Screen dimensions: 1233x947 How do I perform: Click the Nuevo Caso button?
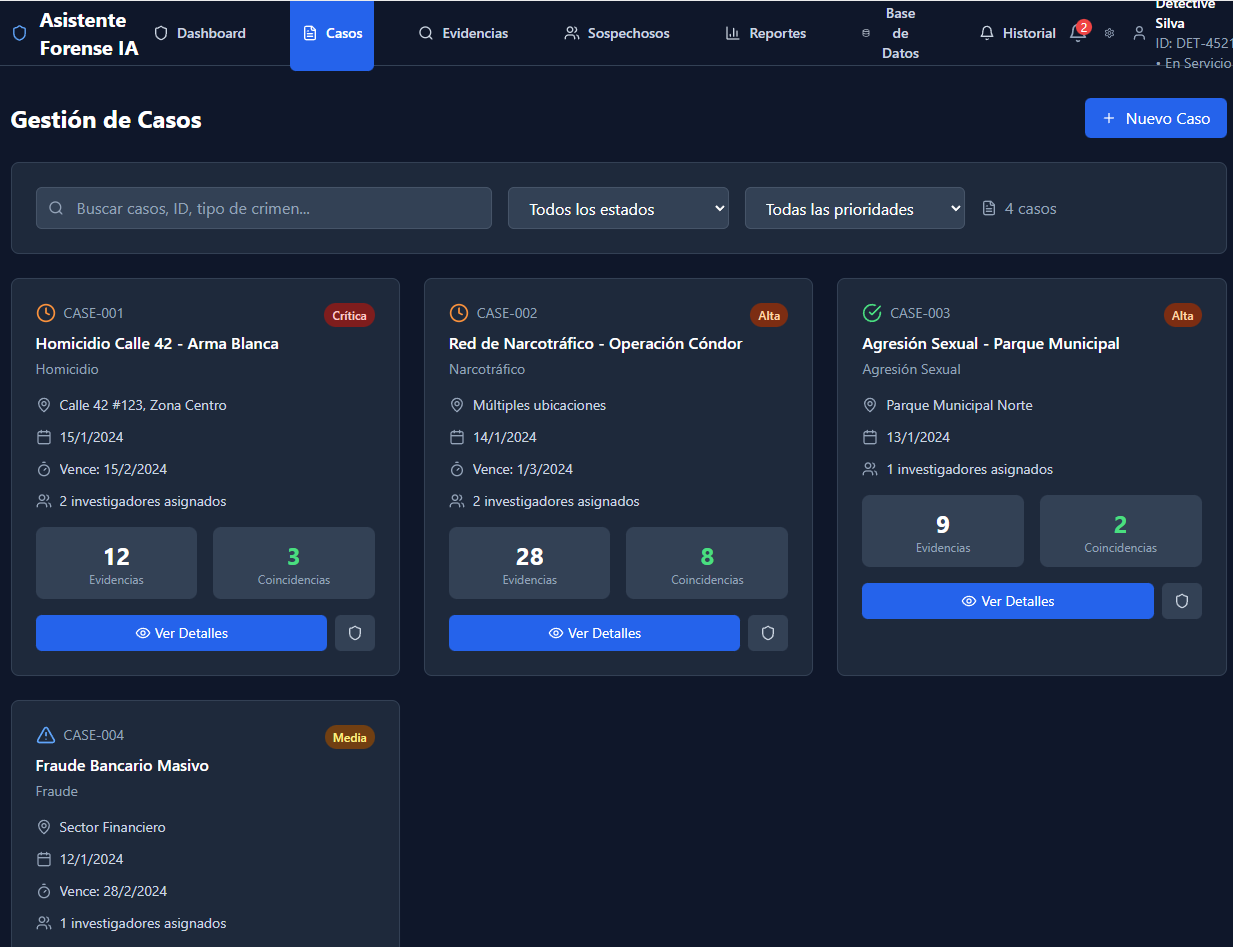click(1155, 118)
